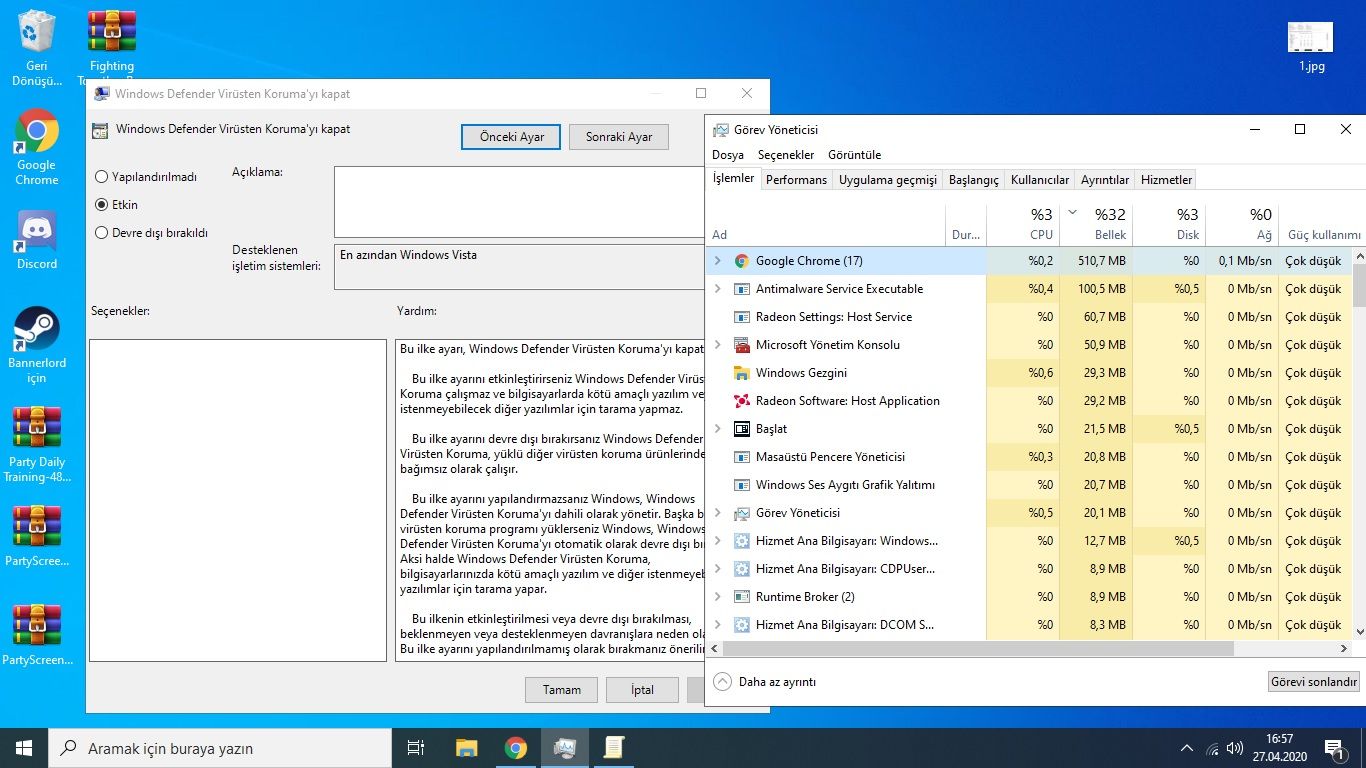The height and width of the screenshot is (768, 1366).
Task: Open the Seçenekler menu in Task Manager
Action: [785, 155]
